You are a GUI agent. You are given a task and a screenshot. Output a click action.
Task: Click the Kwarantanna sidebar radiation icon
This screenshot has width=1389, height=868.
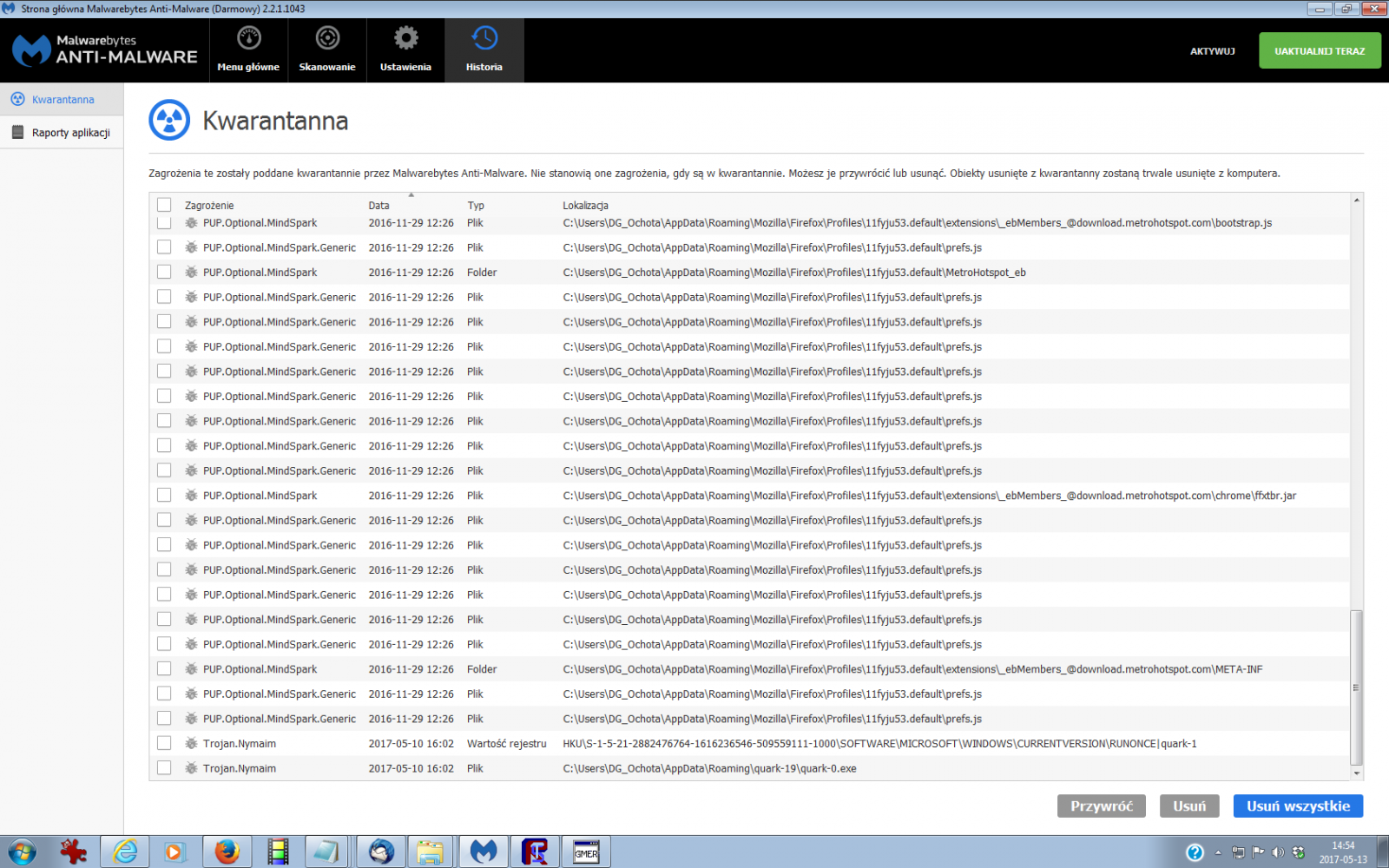click(x=17, y=99)
